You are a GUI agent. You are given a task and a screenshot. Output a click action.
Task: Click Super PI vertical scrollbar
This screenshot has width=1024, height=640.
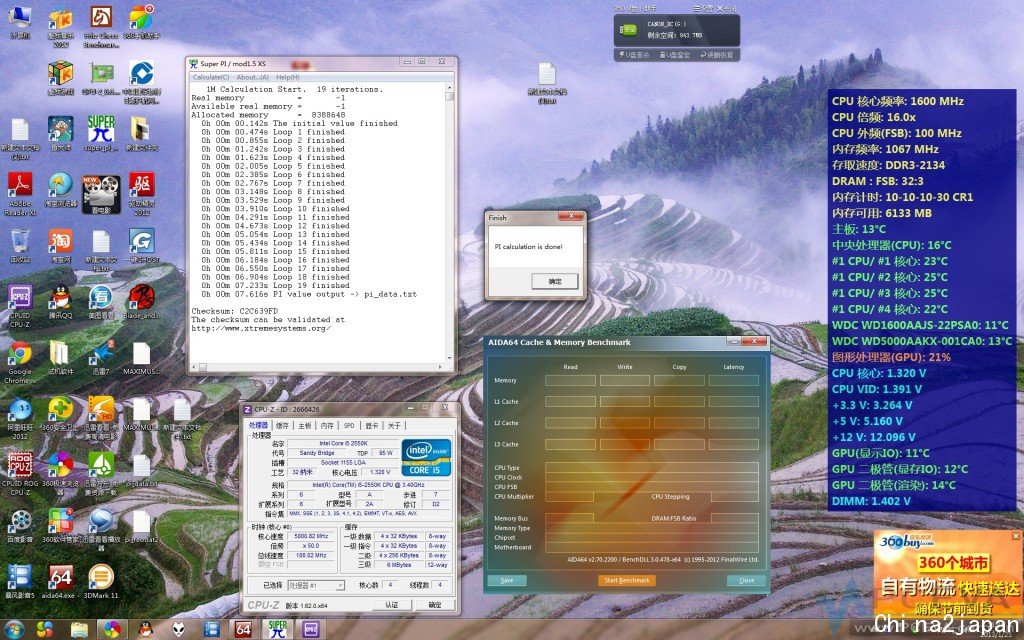click(449, 222)
